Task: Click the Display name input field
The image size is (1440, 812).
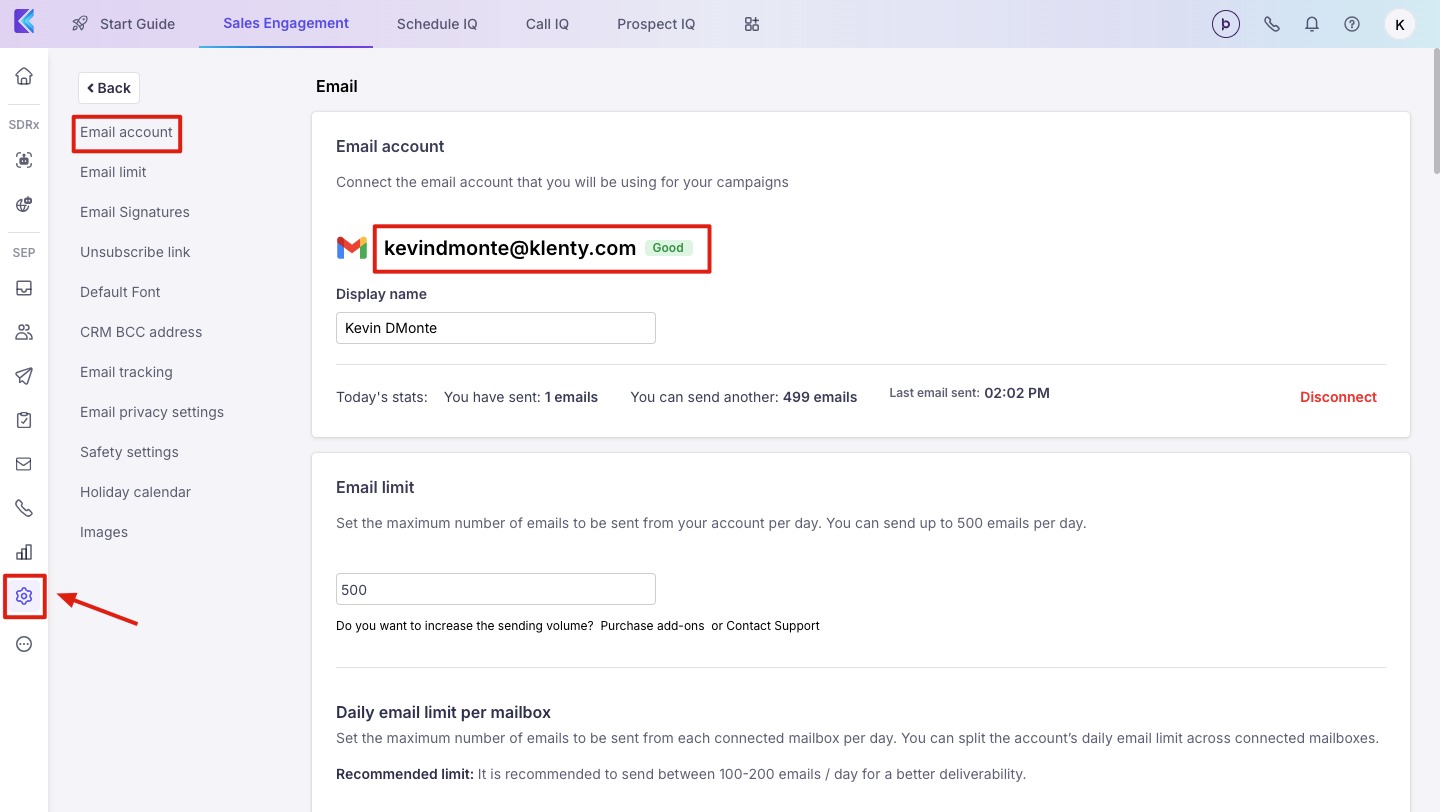Action: pos(496,328)
